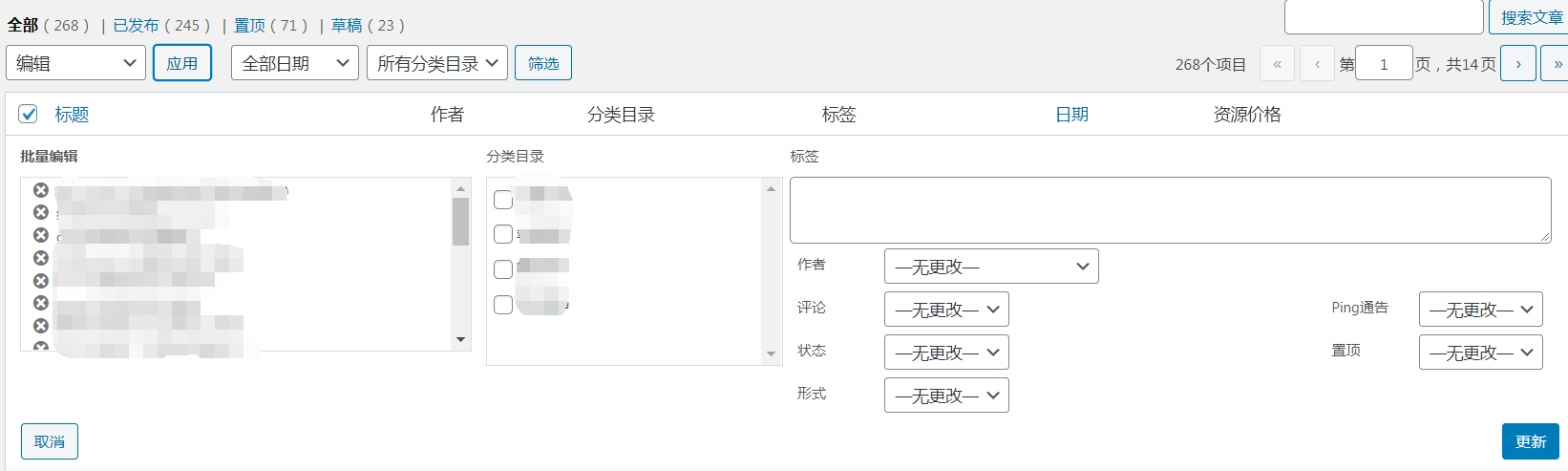Click the 搜索文章 search button
This screenshot has width=1568, height=471.
(1529, 17)
